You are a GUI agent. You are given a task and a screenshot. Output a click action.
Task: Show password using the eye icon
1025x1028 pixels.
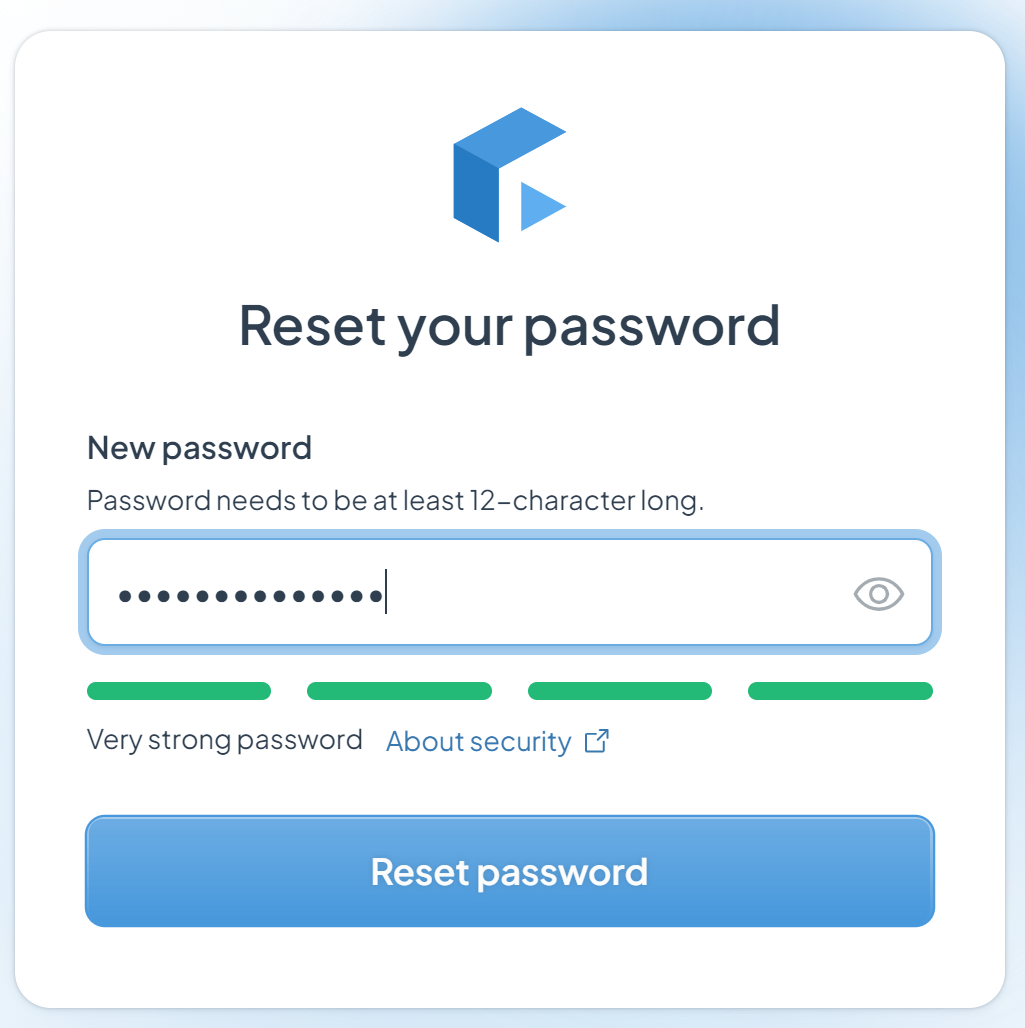pyautogui.click(x=879, y=594)
